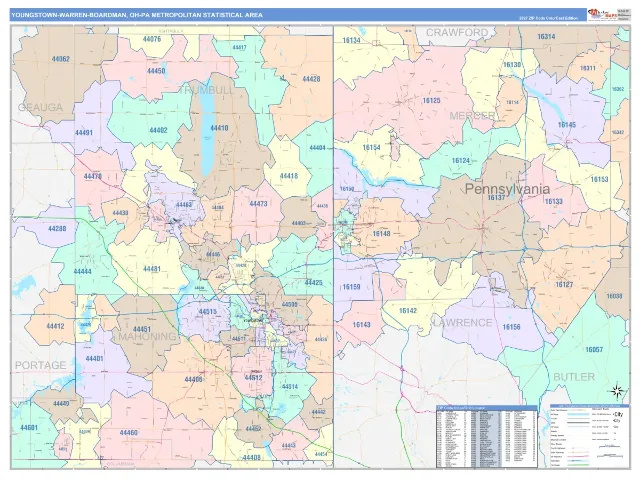This screenshot has width=640, height=480.
Task: Click the map legend box
Action: coord(590,436)
